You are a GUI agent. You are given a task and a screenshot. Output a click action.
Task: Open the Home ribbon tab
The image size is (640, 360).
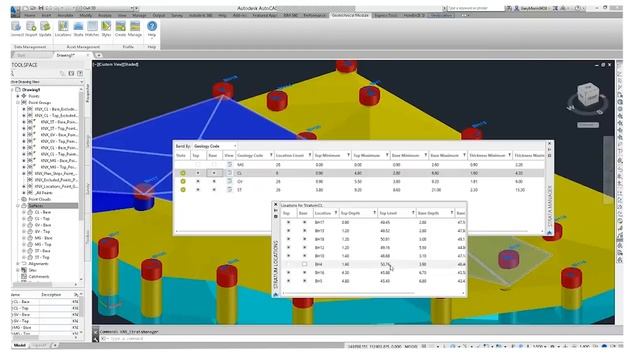(x=30, y=15)
